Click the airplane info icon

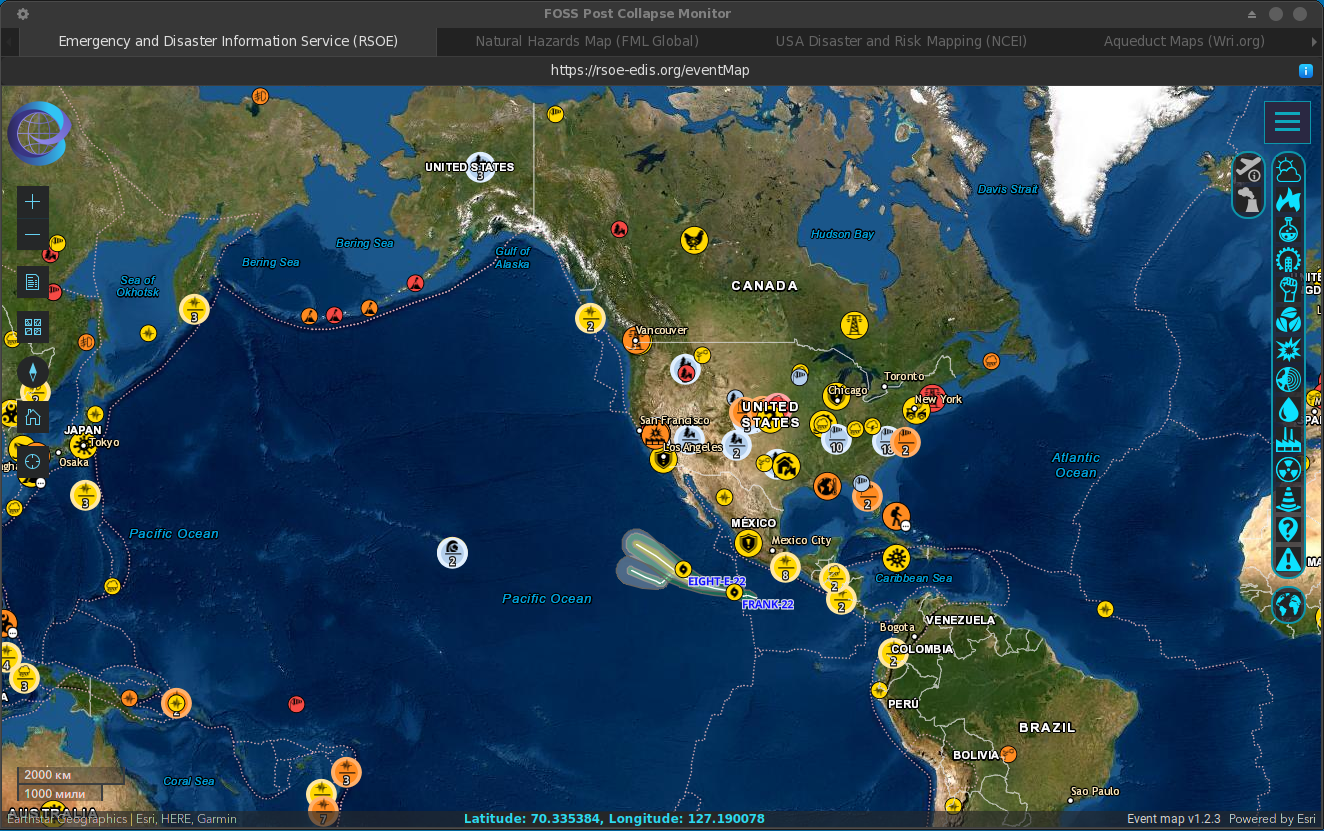pos(1249,169)
